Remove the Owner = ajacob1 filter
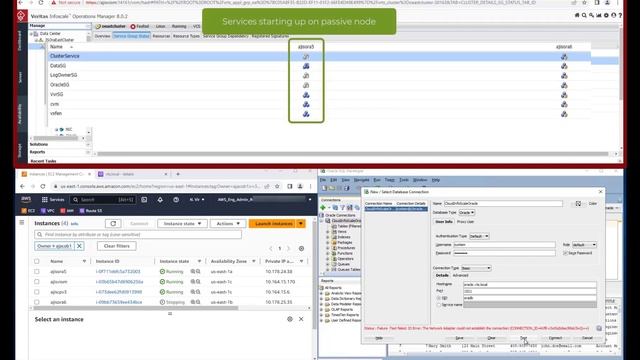This screenshot has width=640, height=360. click(x=79, y=246)
